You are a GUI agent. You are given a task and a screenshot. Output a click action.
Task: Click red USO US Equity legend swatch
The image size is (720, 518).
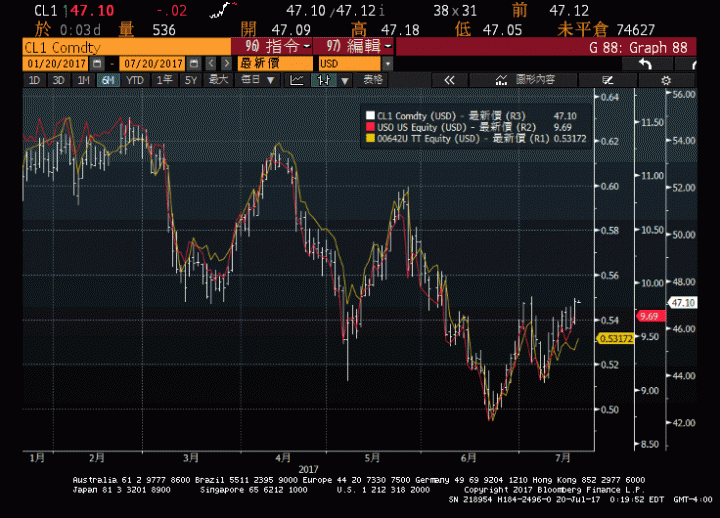pos(370,127)
